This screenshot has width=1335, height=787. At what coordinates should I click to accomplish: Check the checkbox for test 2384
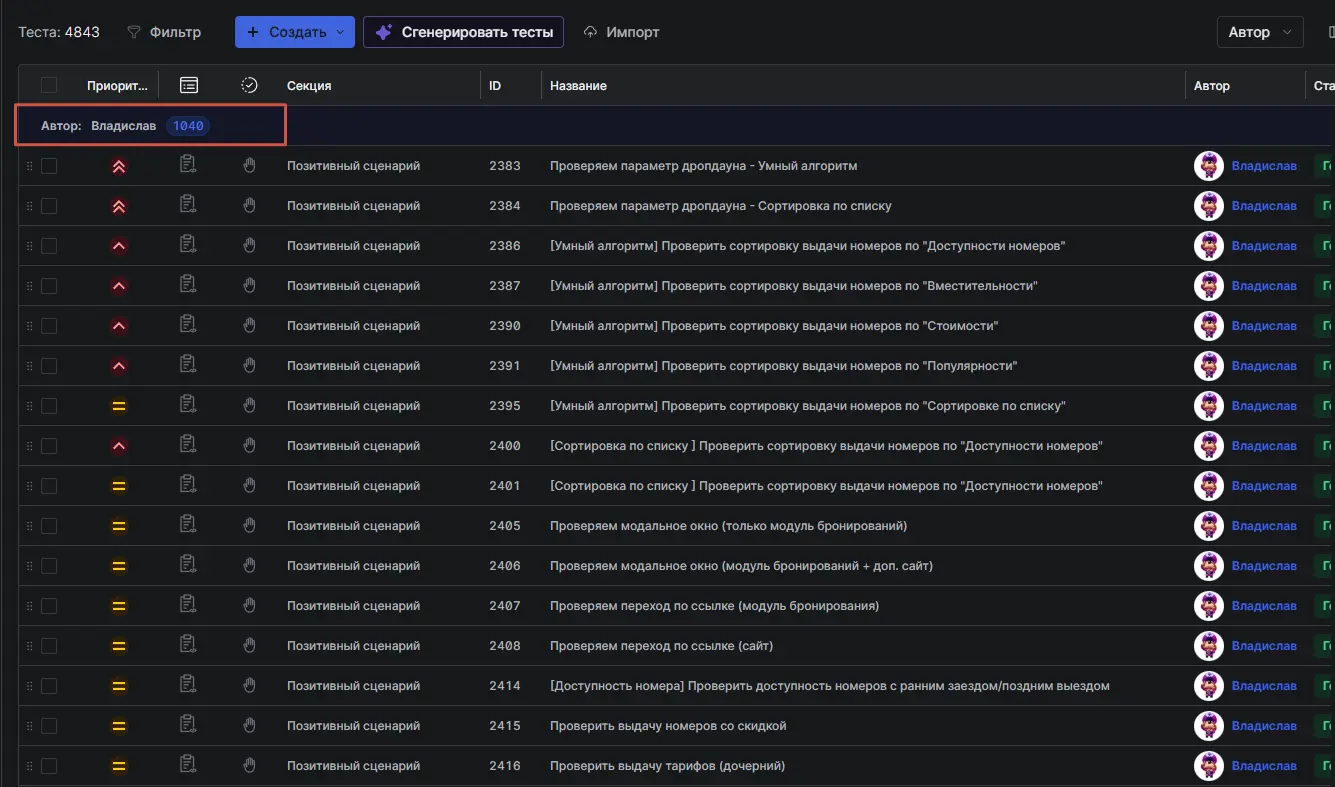(x=49, y=206)
